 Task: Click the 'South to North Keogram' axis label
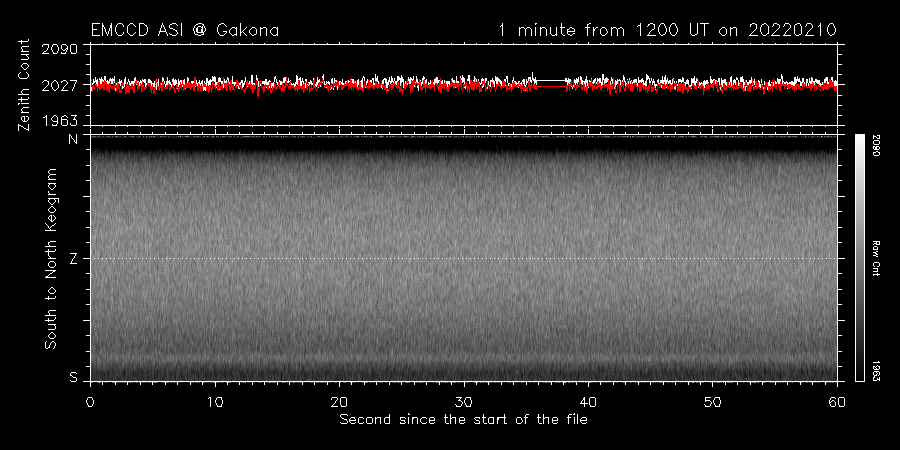tap(51, 258)
